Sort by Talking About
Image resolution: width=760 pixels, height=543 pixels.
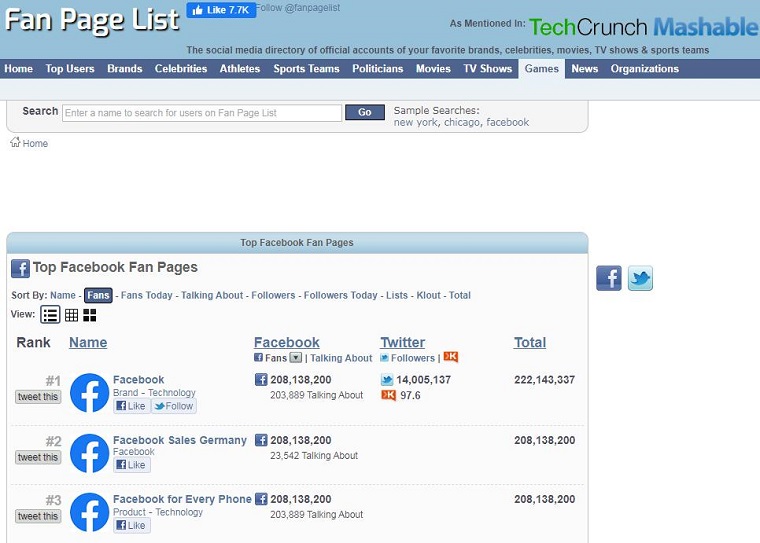tap(212, 295)
